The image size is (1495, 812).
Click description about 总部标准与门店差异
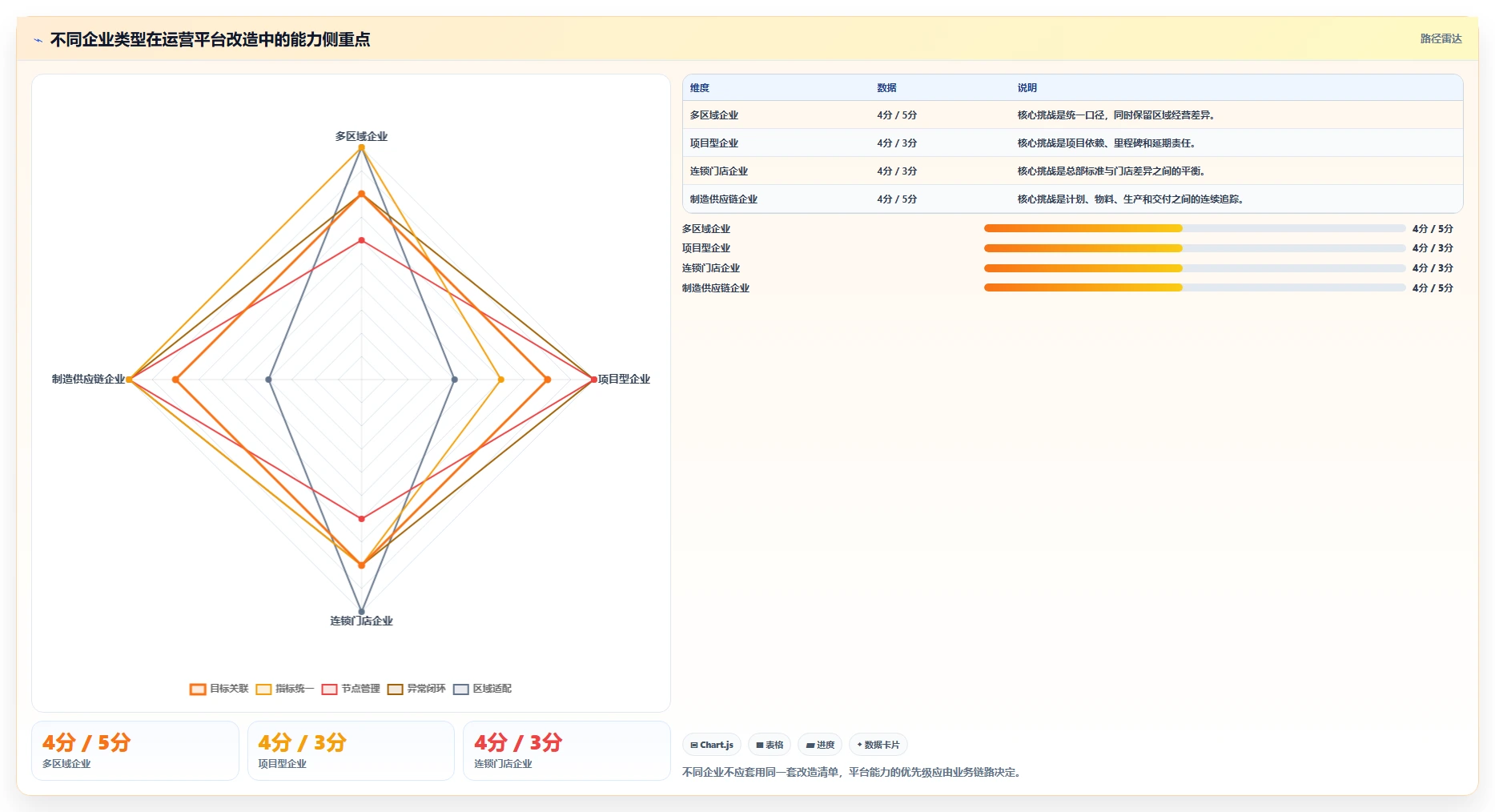(1112, 171)
